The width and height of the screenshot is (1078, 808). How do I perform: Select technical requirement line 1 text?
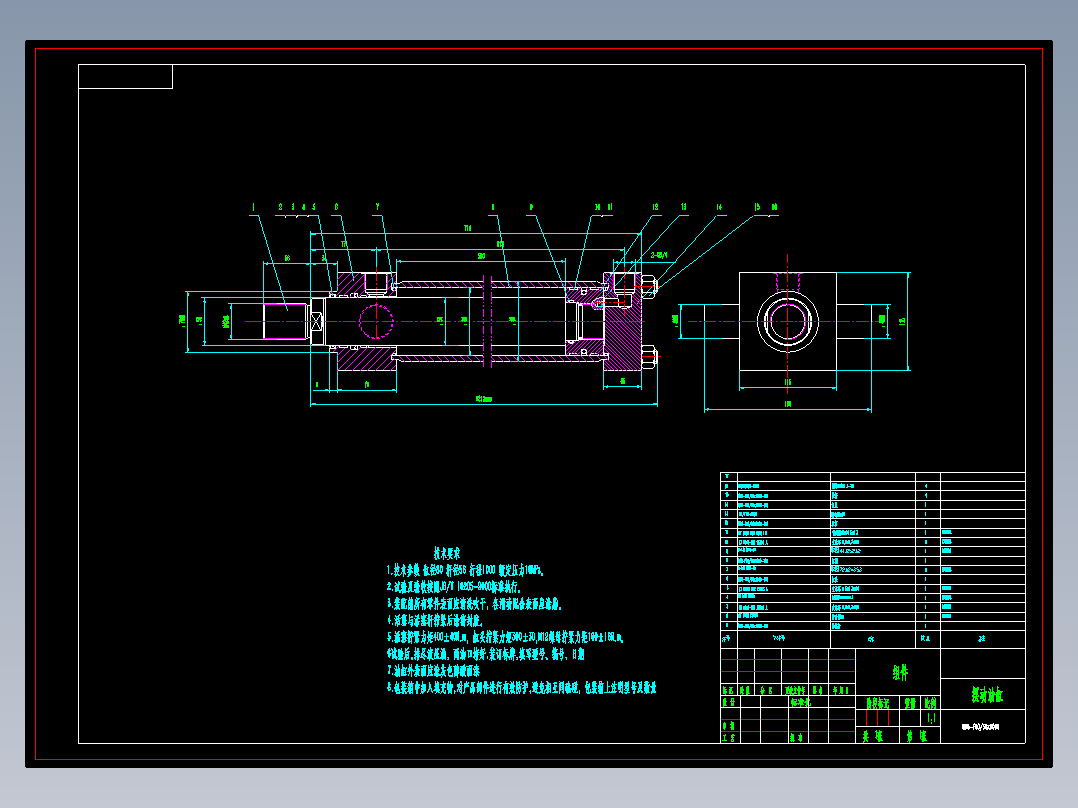coord(465,571)
